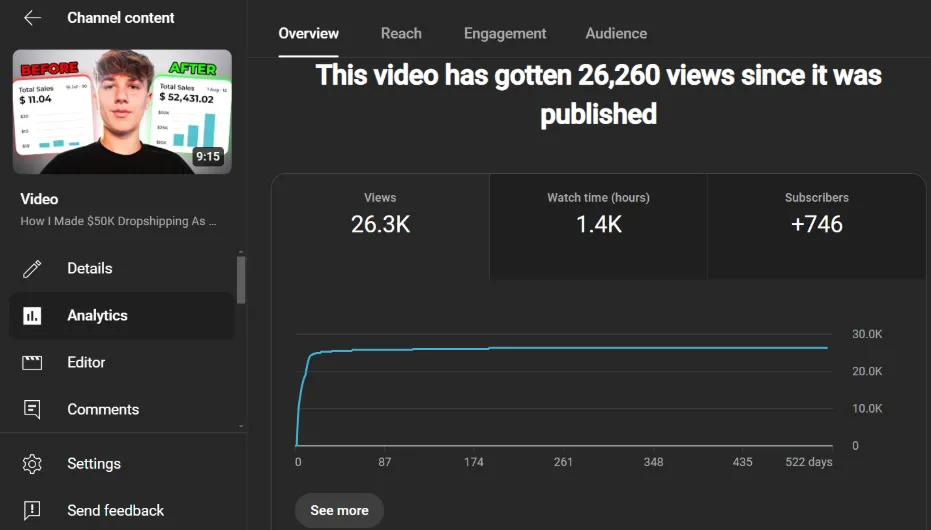Click the sidebar scroll down arrow
This screenshot has width=931, height=530.
coord(240,426)
